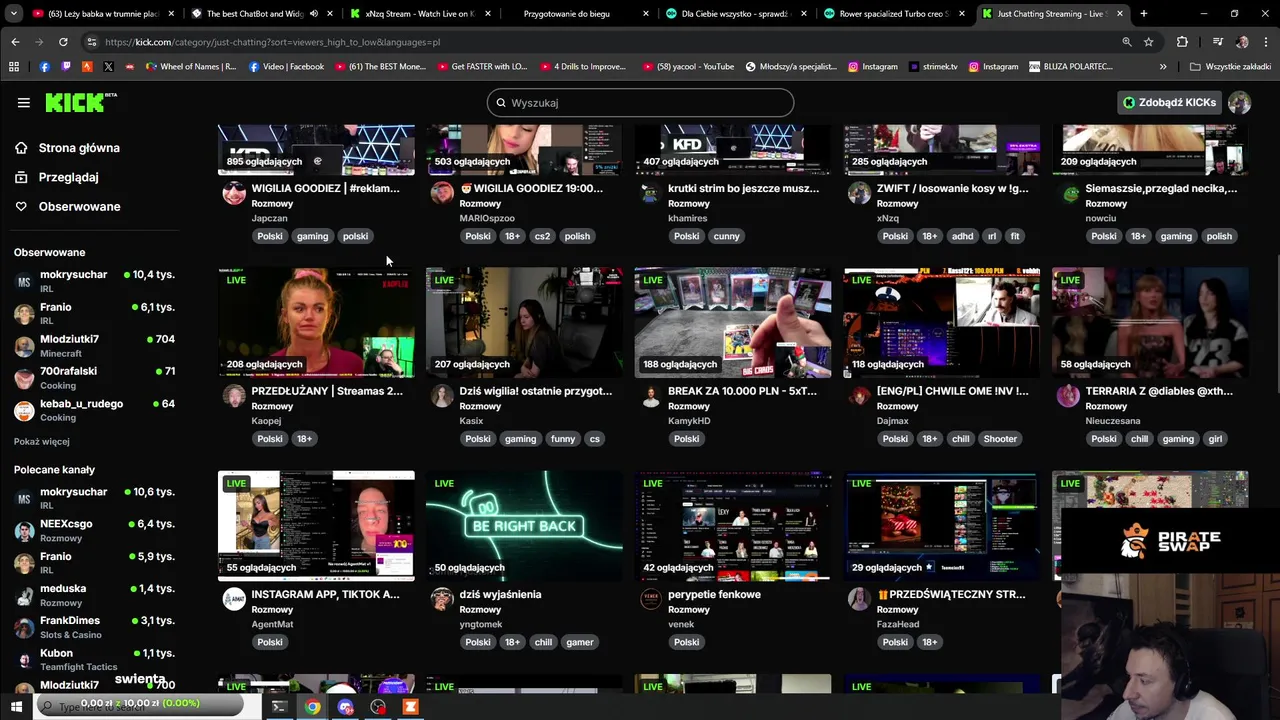Bookmark page with star icon
The width and height of the screenshot is (1280, 720).
pos(1149,42)
